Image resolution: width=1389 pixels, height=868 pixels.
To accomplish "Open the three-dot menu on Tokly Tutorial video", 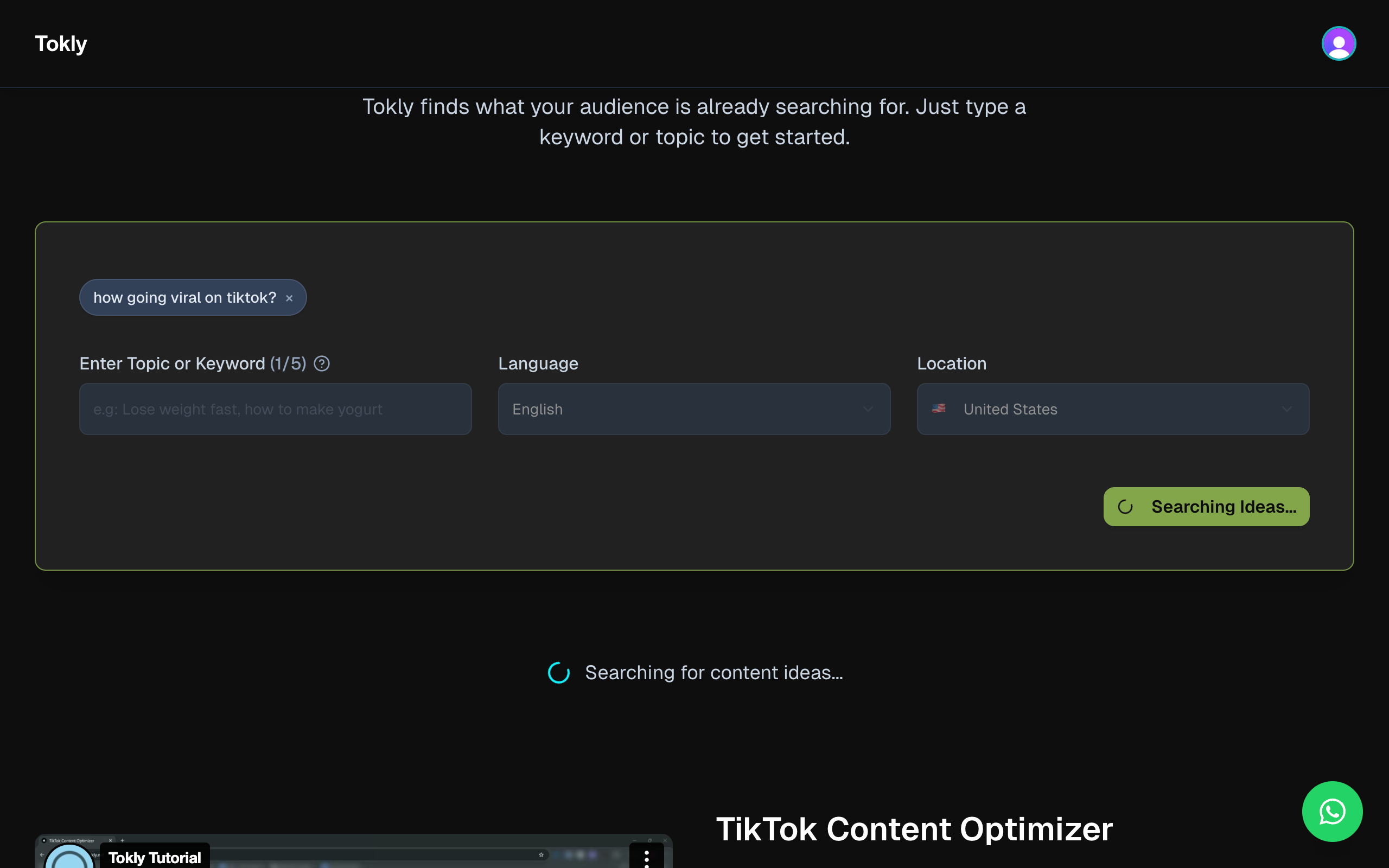I will click(x=646, y=858).
